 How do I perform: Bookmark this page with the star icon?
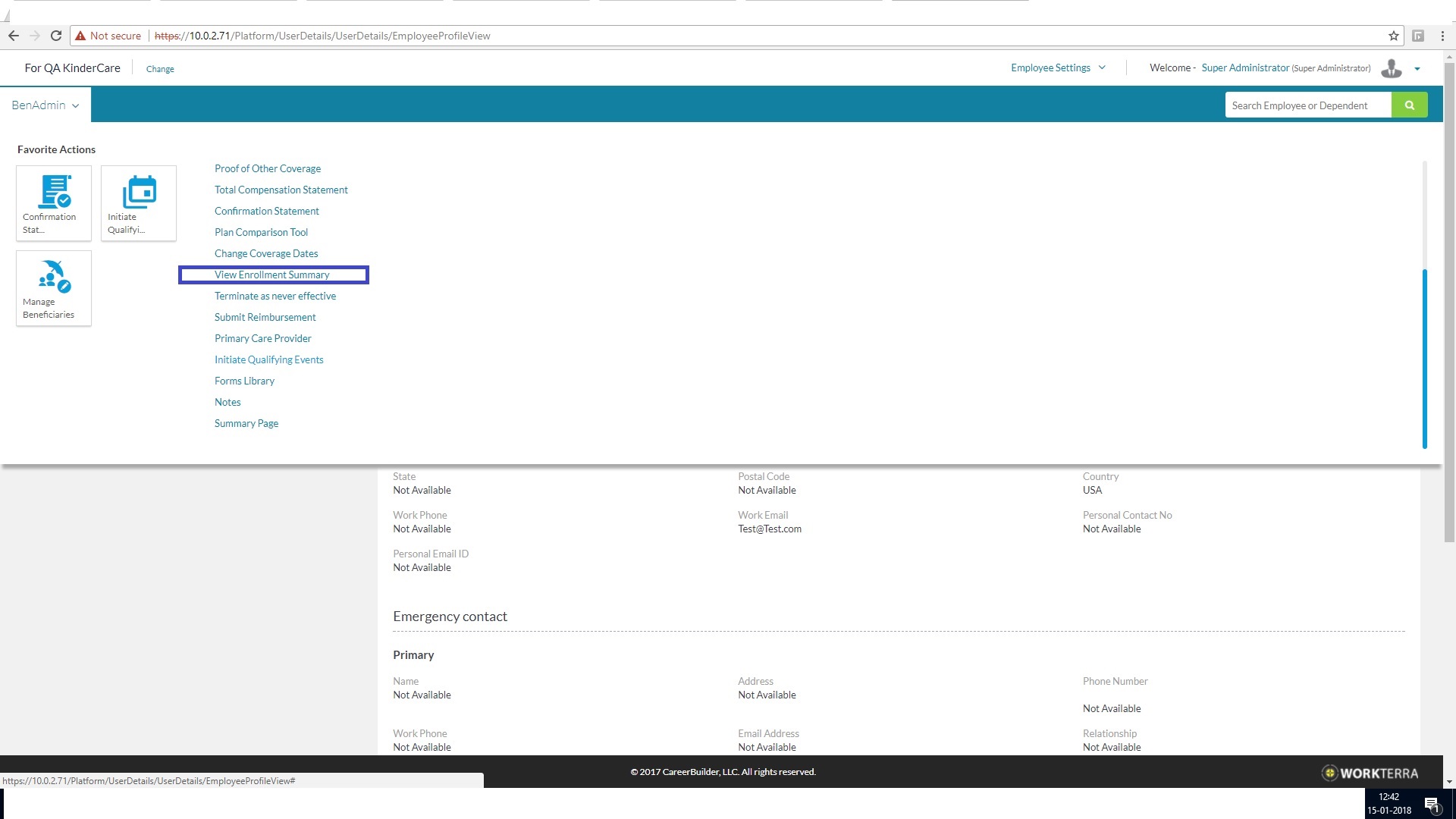(x=1393, y=36)
